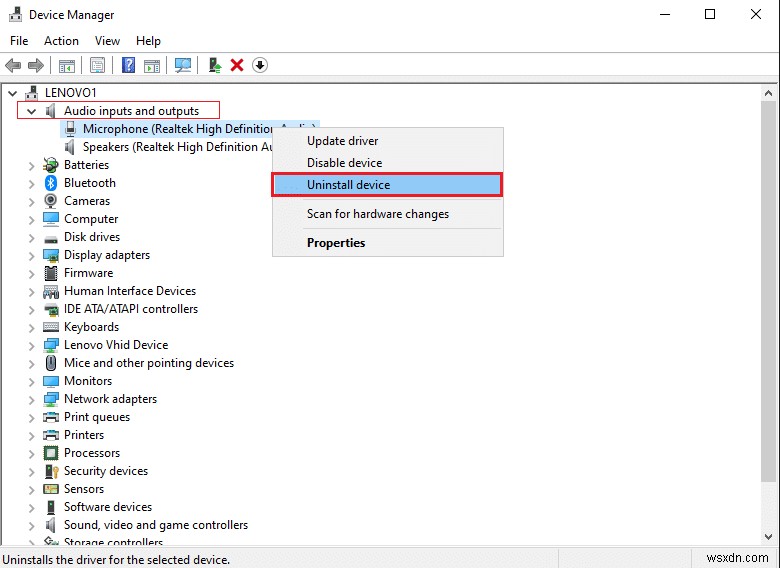Select the LENOVO1 computer name
The image size is (780, 568).
tap(71, 93)
